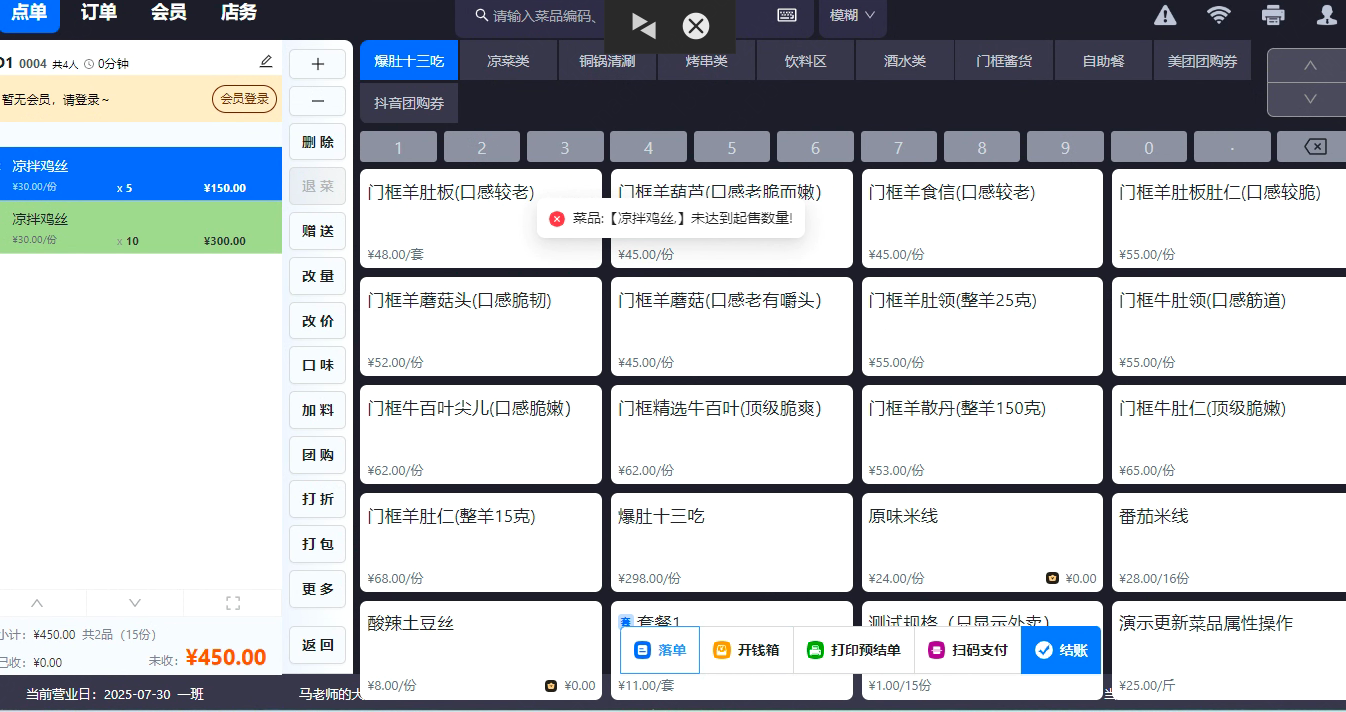1346x712 pixels.
Task: Select order row 凉拌鸡丝 x 10
Action: point(141,227)
